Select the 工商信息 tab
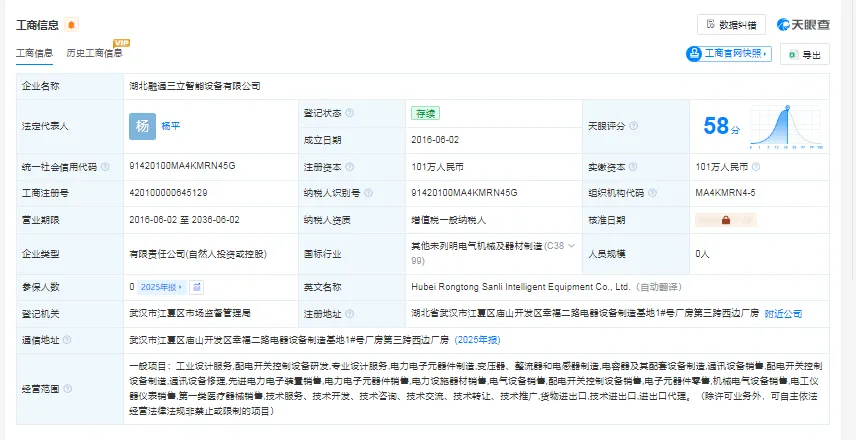Screen dimensions: 856x440 [34, 53]
